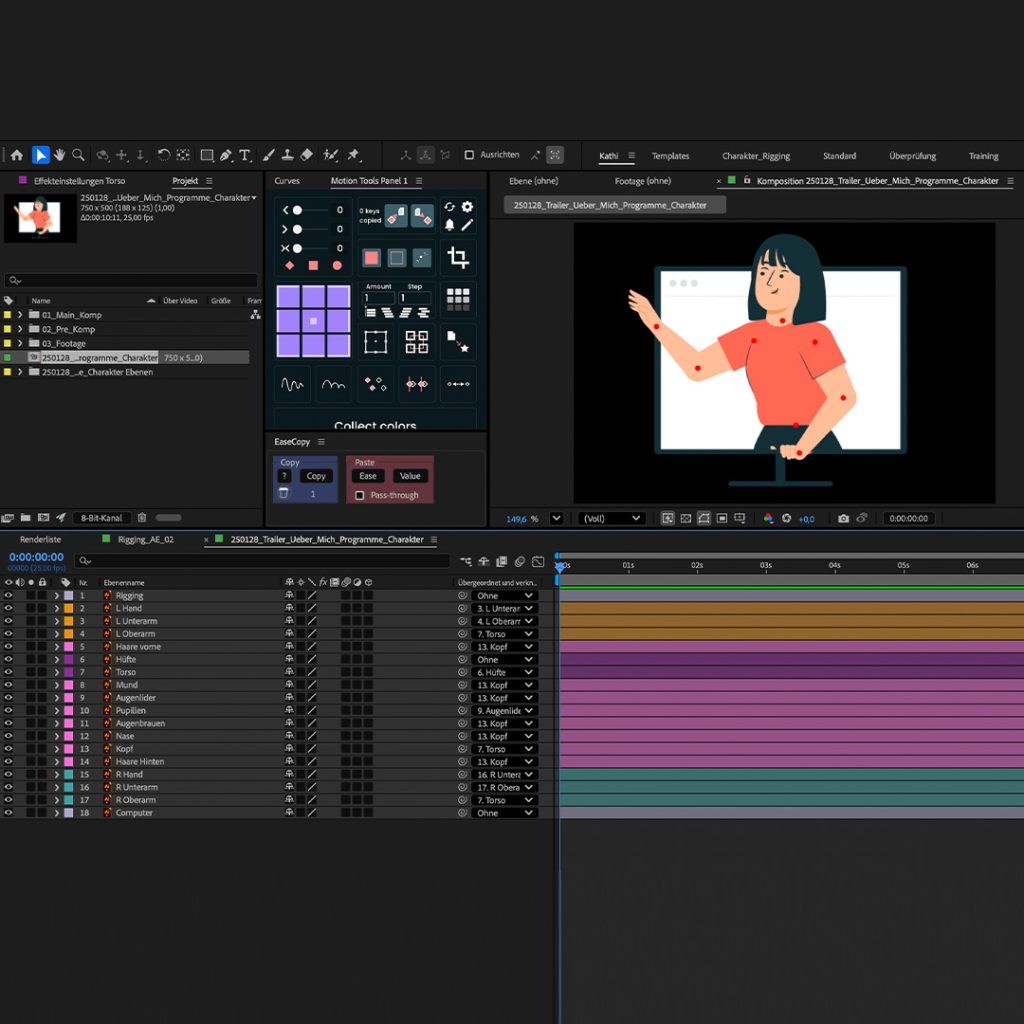Take a snapshot with the camera icon
The image size is (1024, 1024).
(x=844, y=519)
